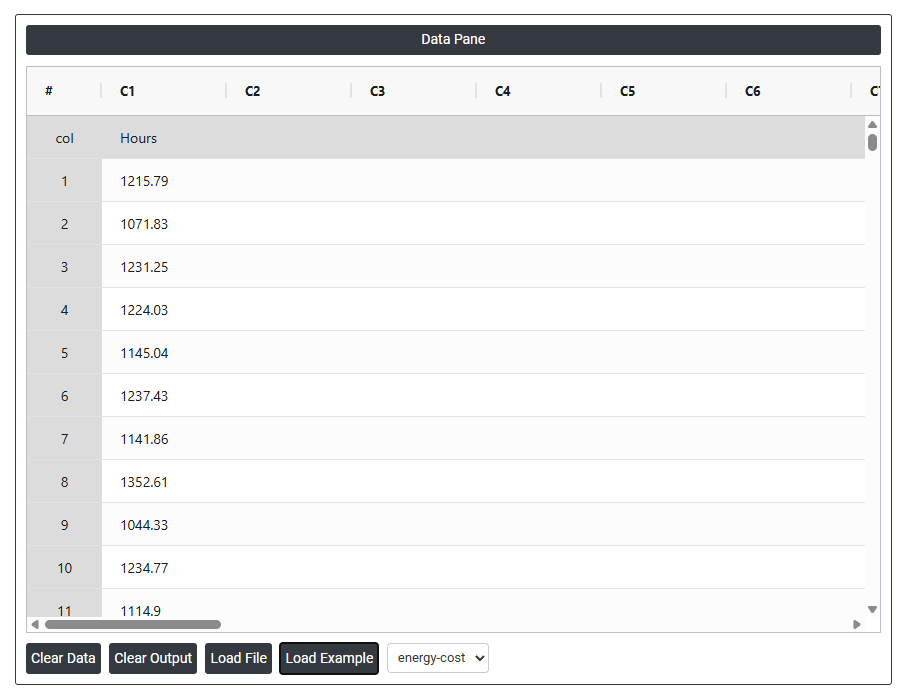Click the Load Example button
This screenshot has width=900, height=691.
pyautogui.click(x=329, y=658)
